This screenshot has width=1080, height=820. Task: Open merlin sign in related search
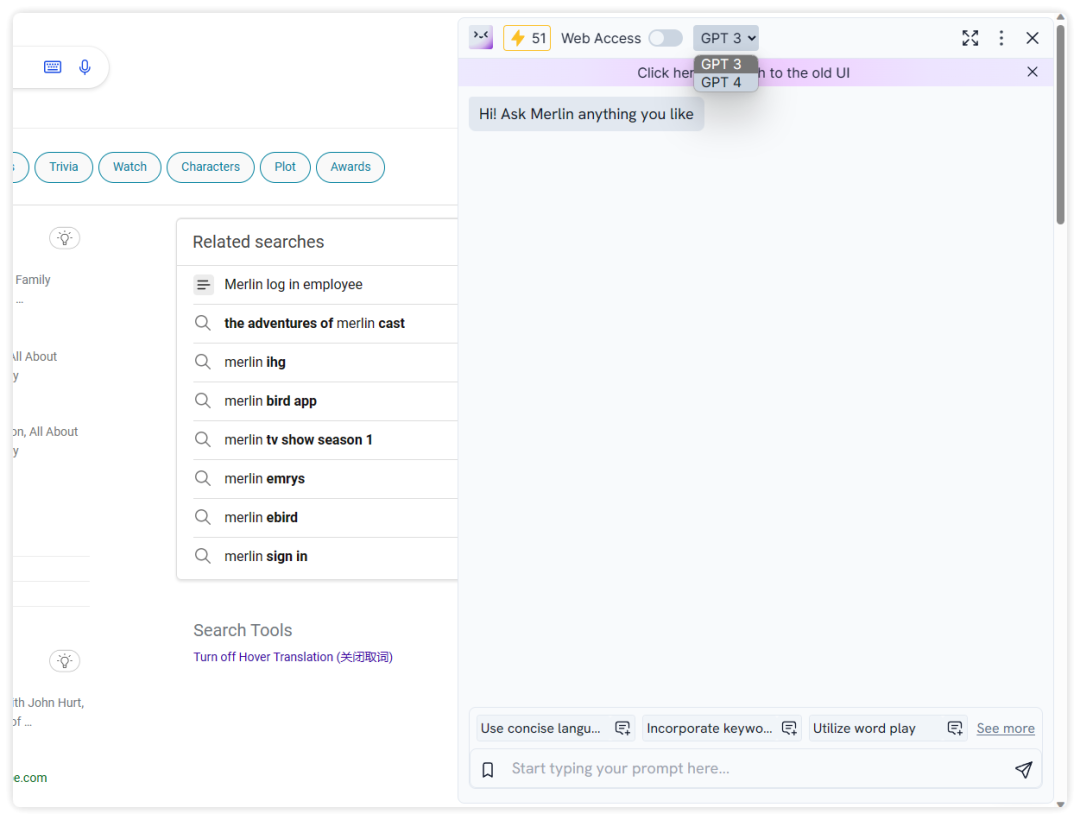click(x=266, y=556)
